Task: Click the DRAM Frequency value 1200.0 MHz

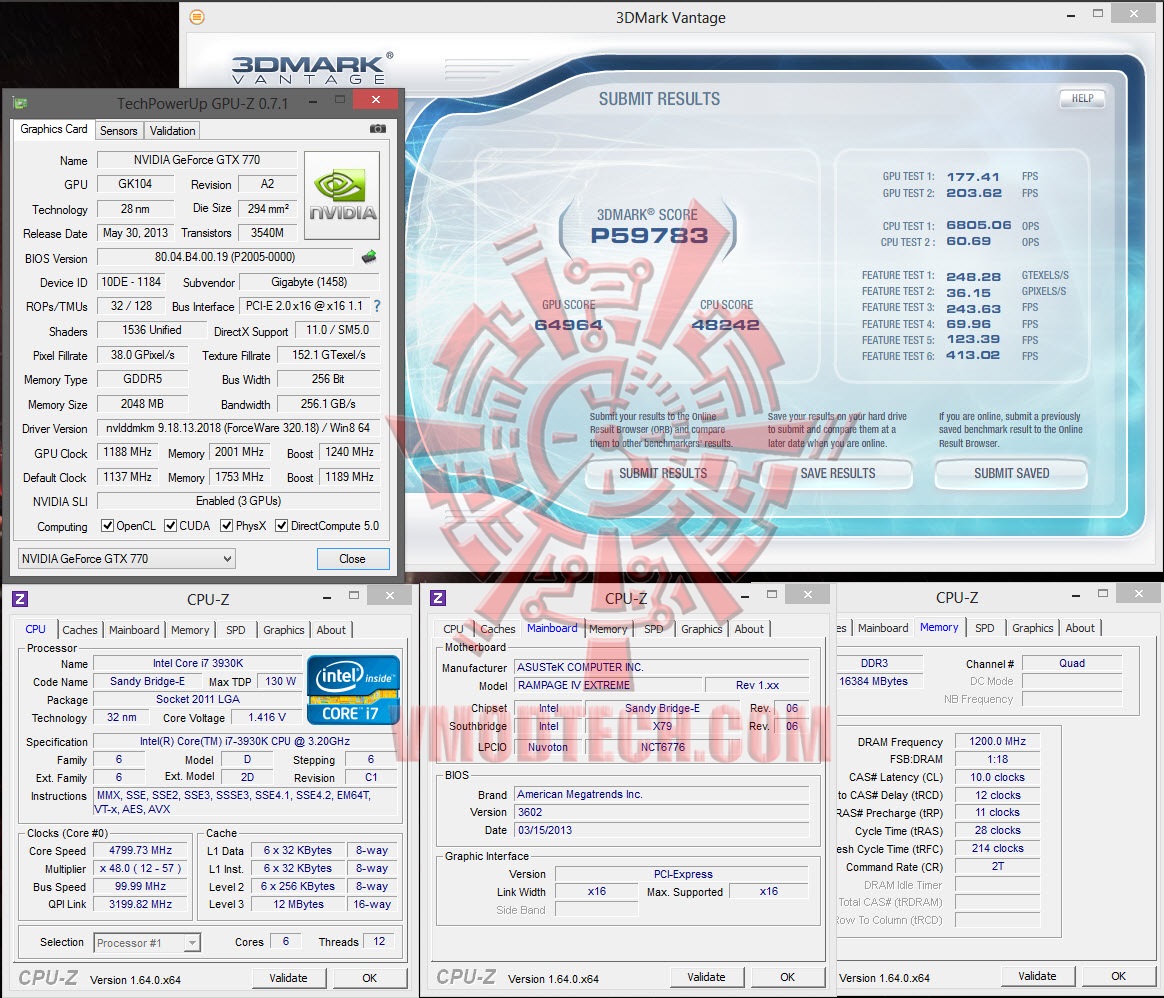Action: (x=997, y=741)
